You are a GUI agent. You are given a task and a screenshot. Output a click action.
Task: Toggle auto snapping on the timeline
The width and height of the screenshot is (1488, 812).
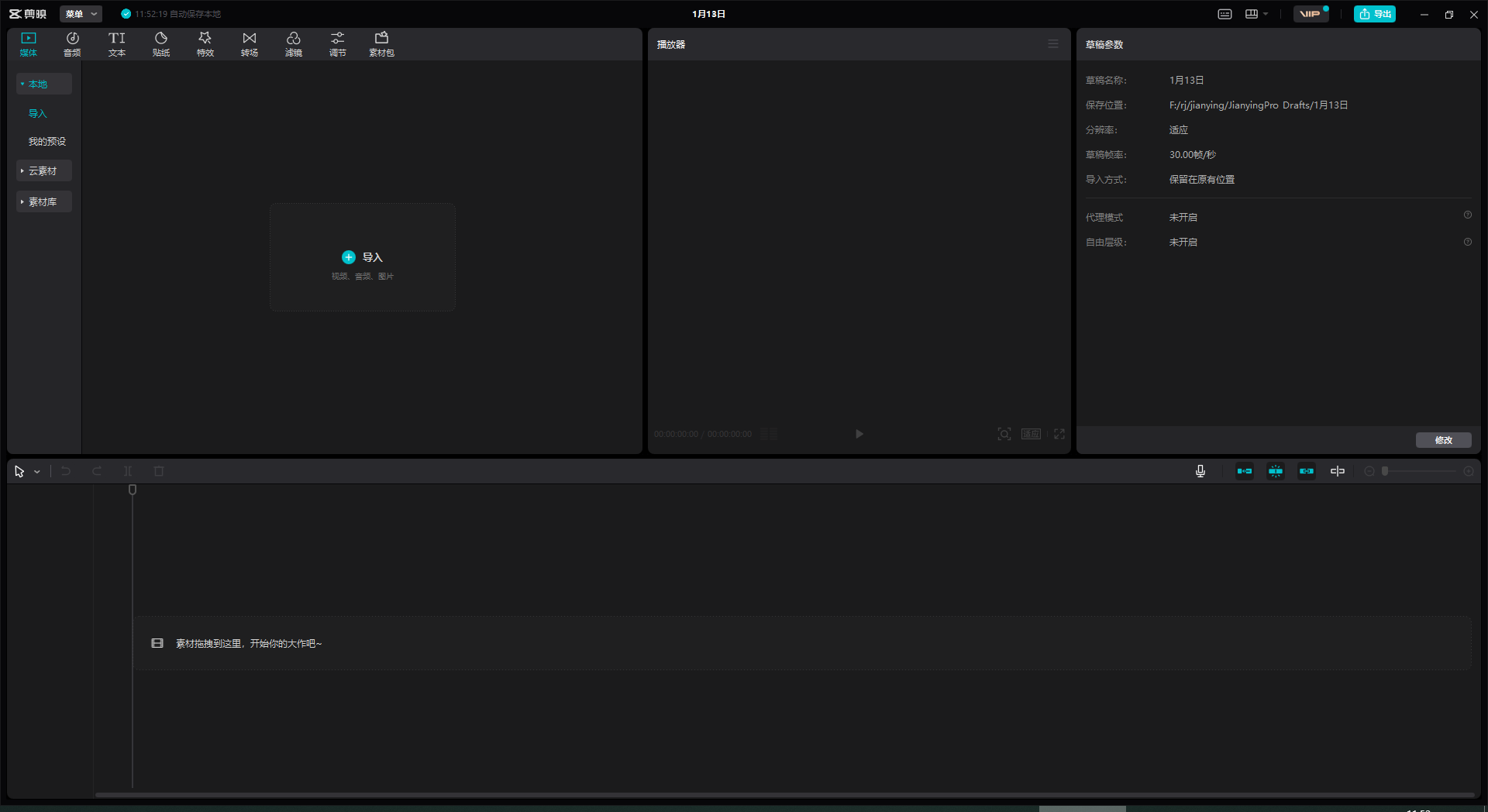[1276, 471]
